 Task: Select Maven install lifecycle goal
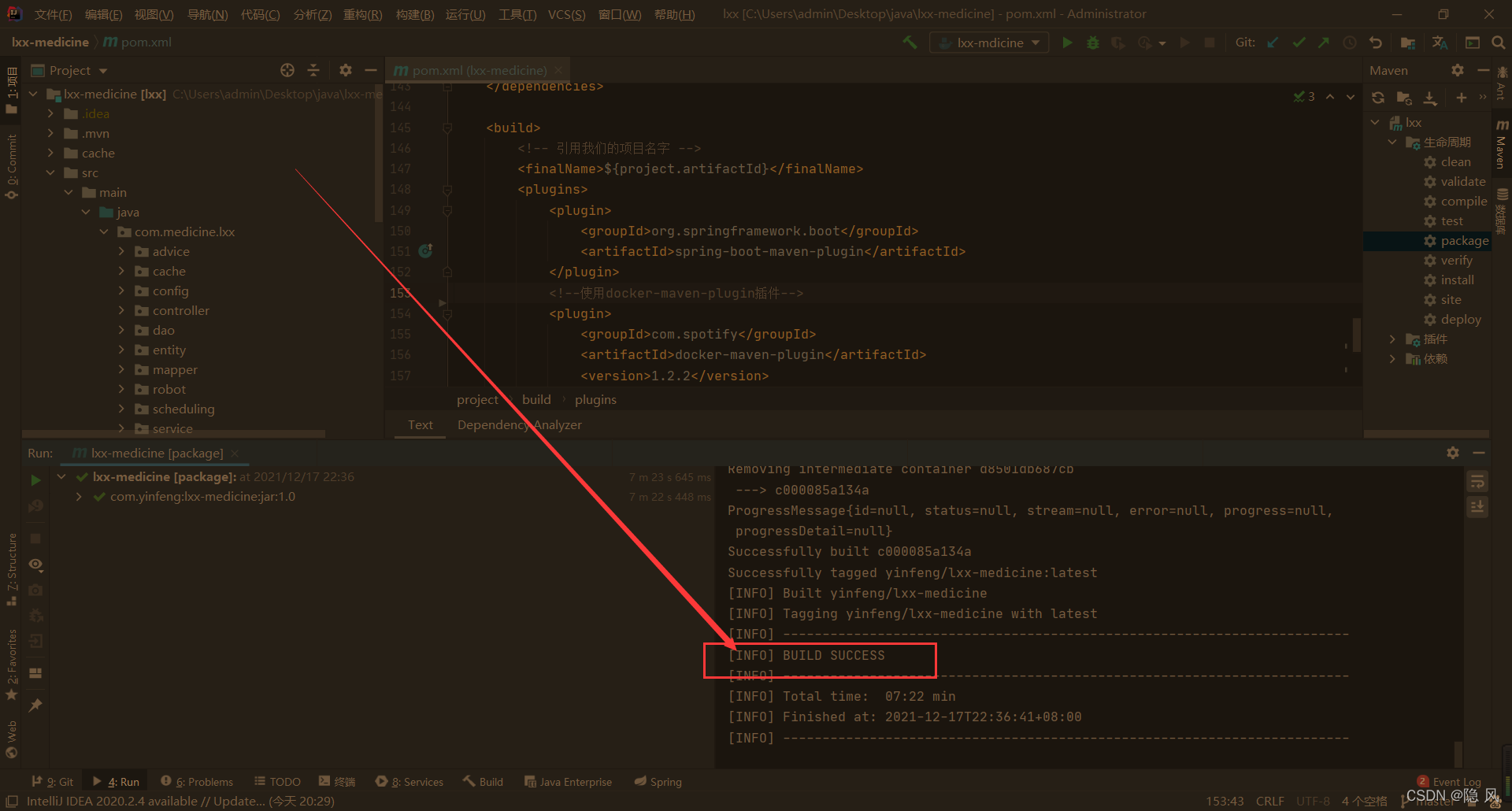(x=1457, y=280)
